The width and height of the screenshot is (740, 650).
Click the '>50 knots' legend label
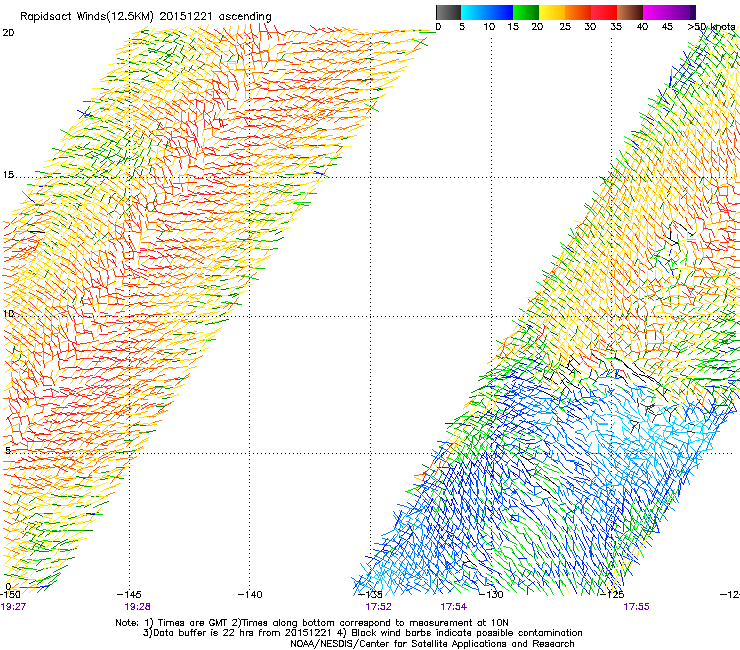[711, 27]
